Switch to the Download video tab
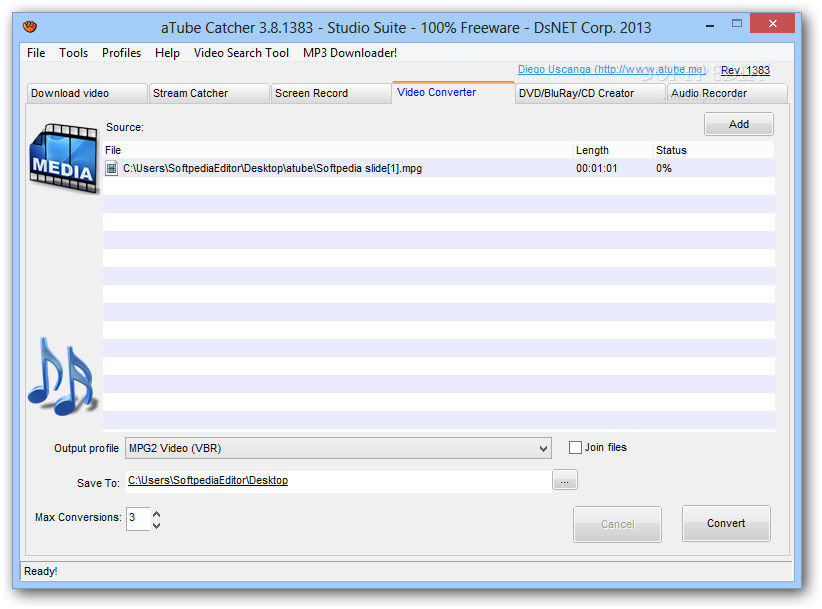This screenshot has width=822, height=609. click(x=87, y=93)
